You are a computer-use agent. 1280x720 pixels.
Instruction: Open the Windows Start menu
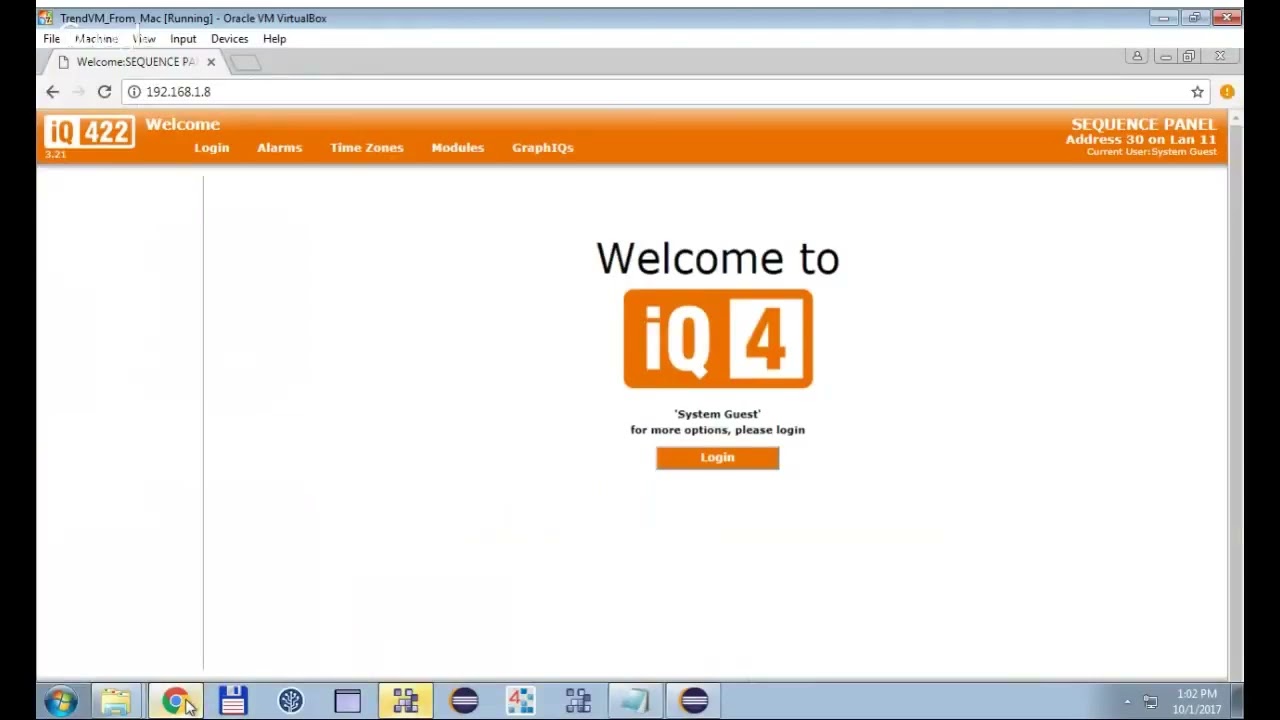pyautogui.click(x=60, y=701)
